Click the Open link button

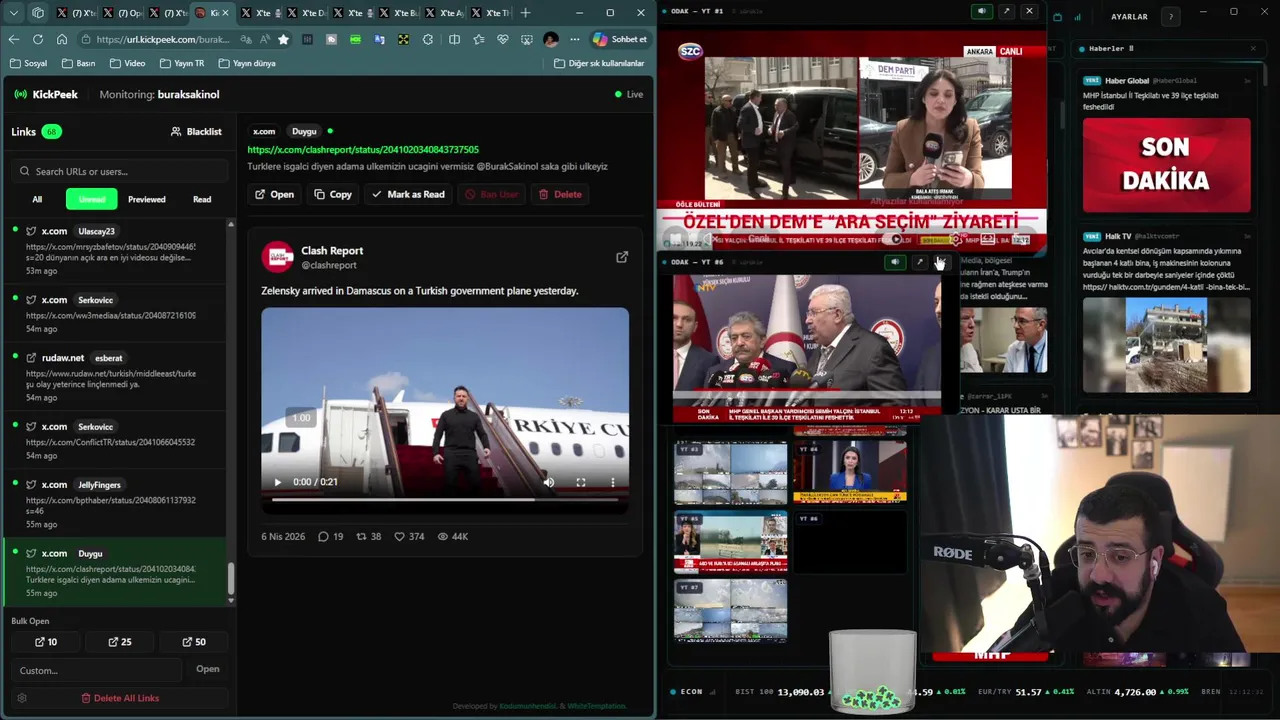tap(274, 194)
